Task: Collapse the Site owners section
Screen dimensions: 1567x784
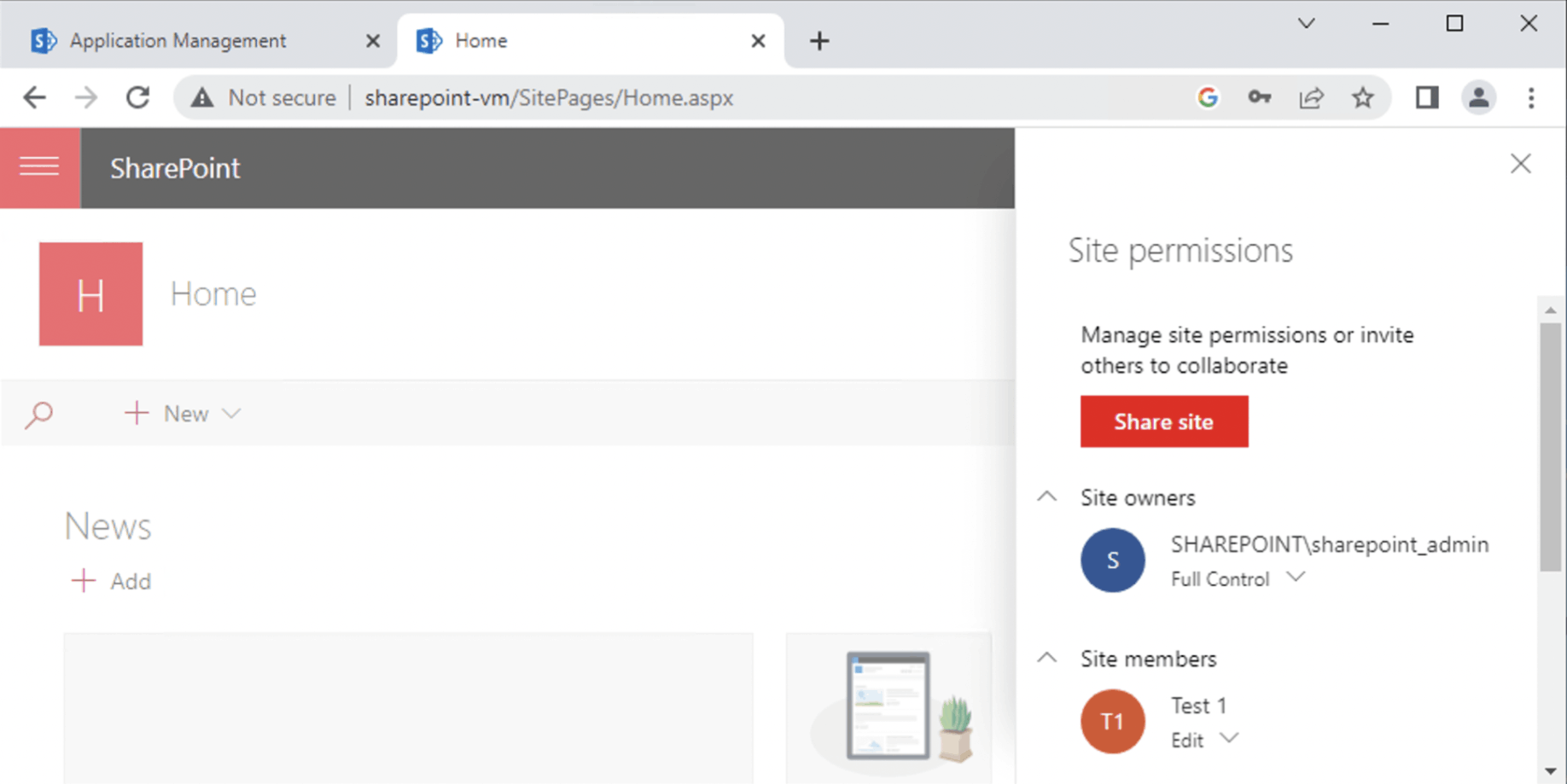Action: tap(1047, 497)
